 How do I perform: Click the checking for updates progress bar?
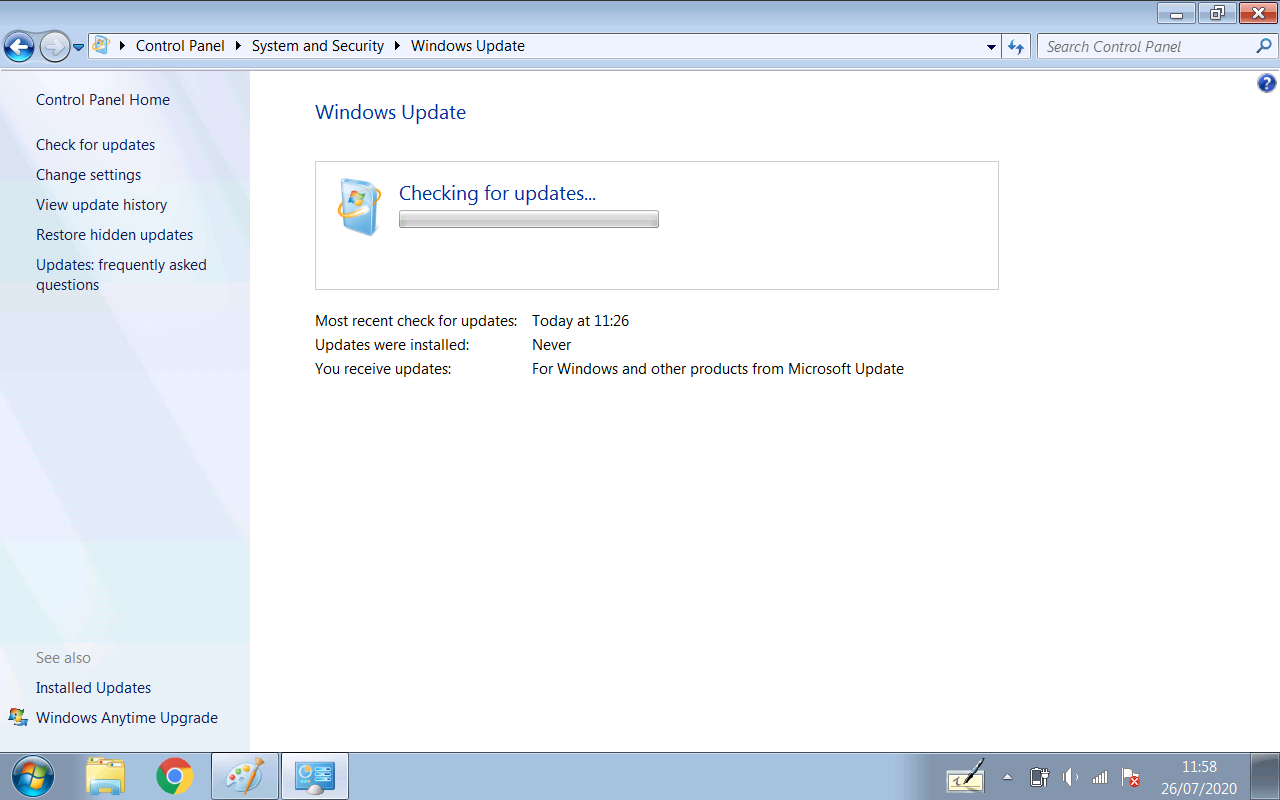click(528, 219)
